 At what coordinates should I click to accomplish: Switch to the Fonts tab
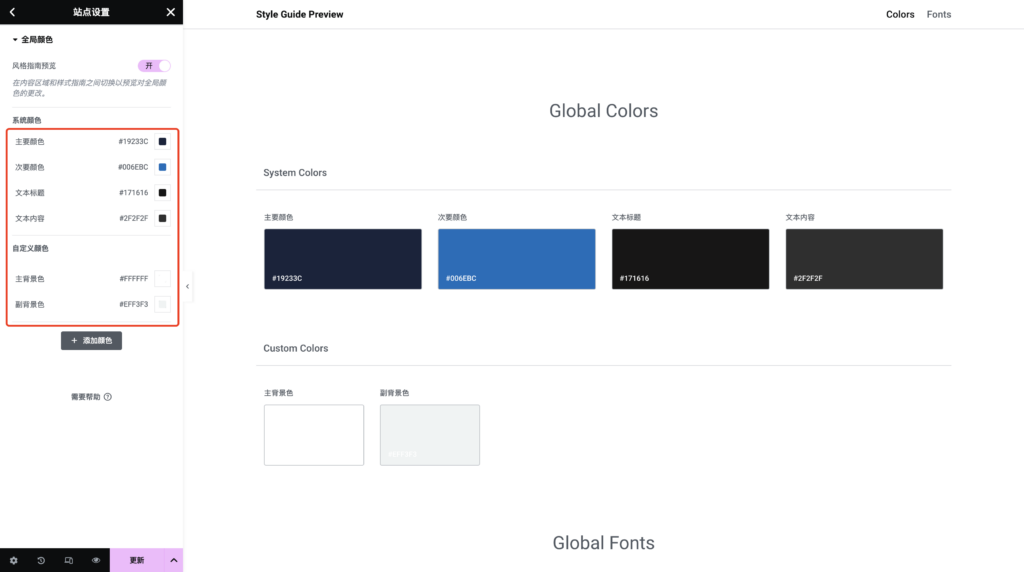[938, 14]
